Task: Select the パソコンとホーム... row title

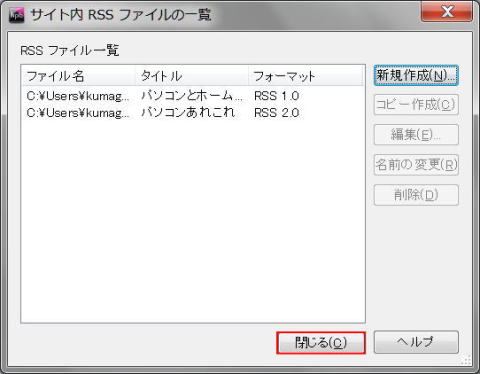Action: pyautogui.click(x=192, y=96)
